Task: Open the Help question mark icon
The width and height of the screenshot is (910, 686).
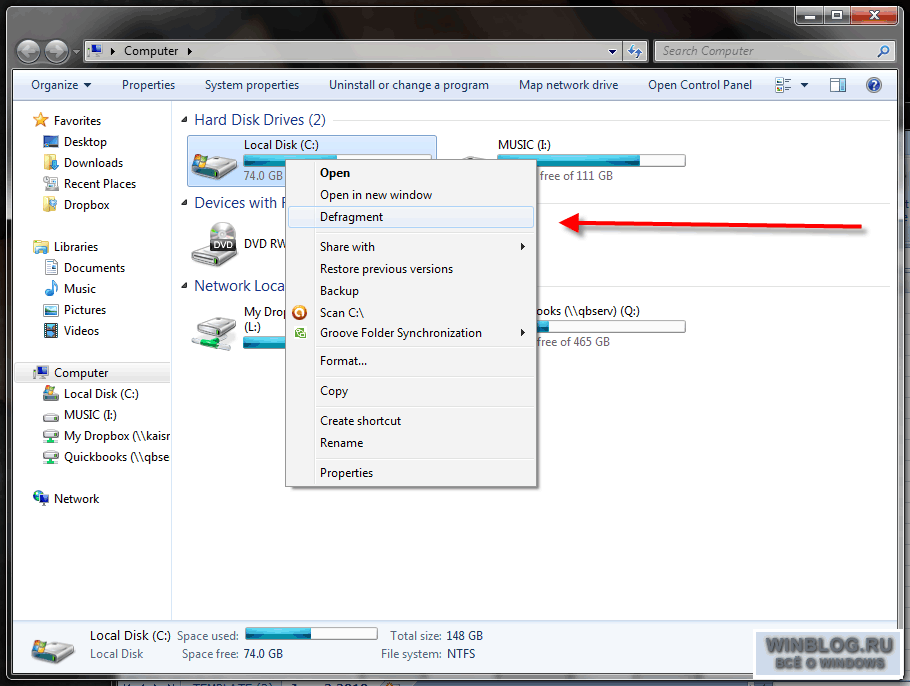Action: point(873,85)
